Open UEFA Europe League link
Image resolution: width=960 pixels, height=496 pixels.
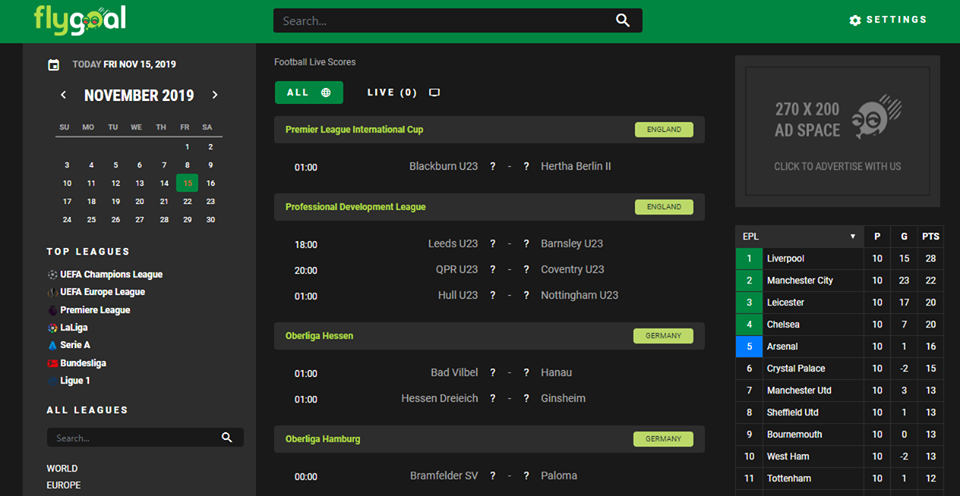tap(102, 292)
